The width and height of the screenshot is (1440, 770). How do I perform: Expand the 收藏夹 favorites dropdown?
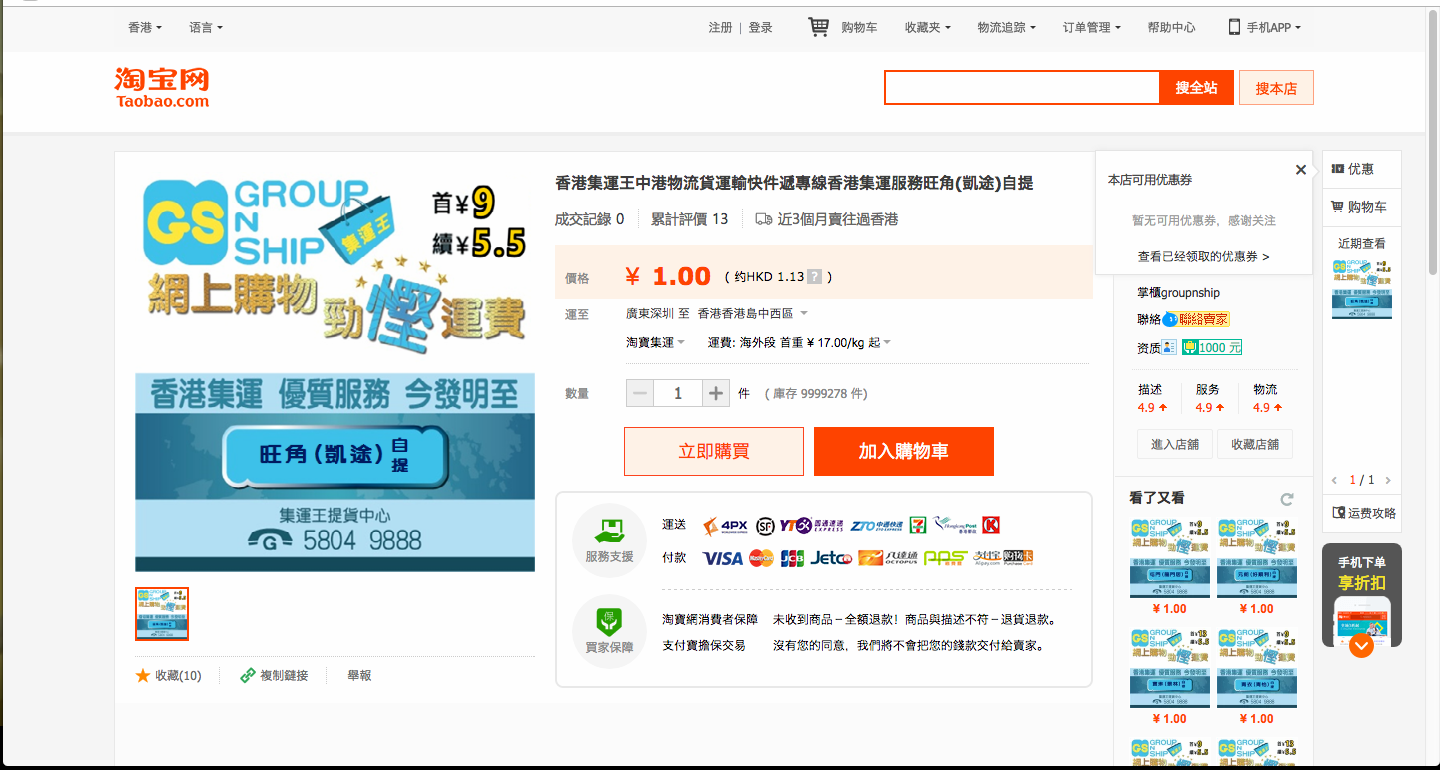tap(928, 27)
